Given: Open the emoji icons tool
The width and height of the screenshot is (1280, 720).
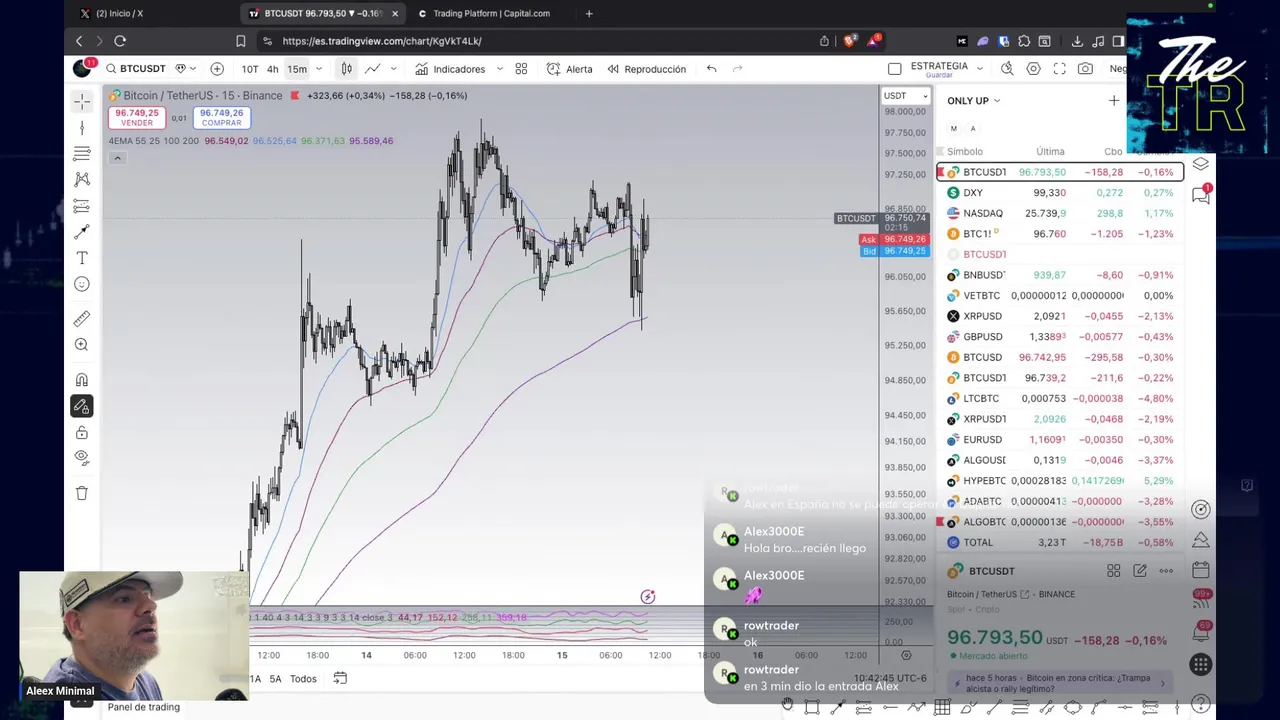Looking at the screenshot, I should coord(82,284).
